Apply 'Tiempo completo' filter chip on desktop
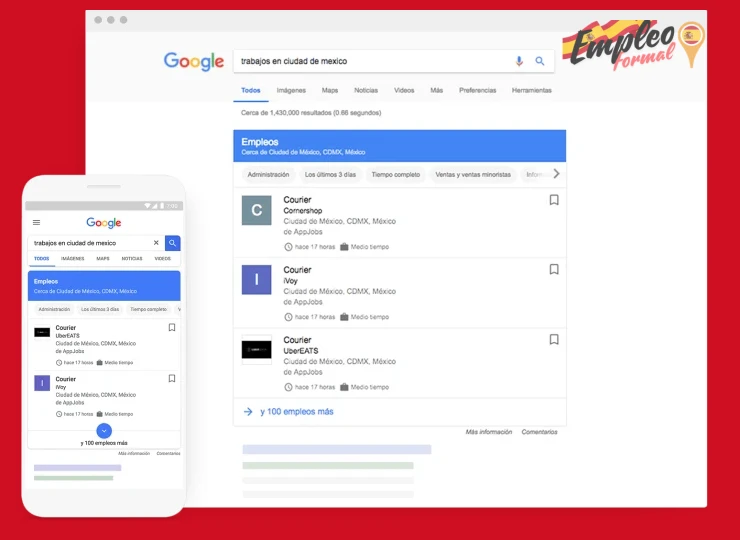 click(395, 175)
